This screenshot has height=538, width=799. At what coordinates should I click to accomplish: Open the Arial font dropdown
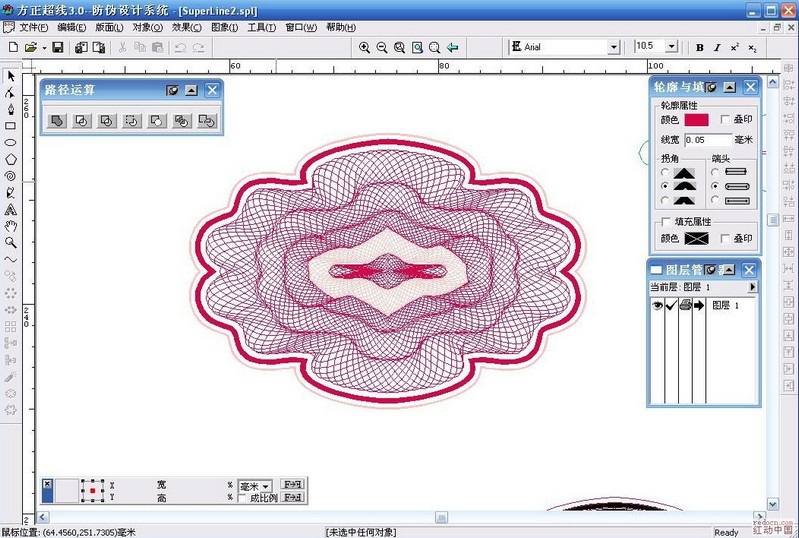(x=614, y=47)
